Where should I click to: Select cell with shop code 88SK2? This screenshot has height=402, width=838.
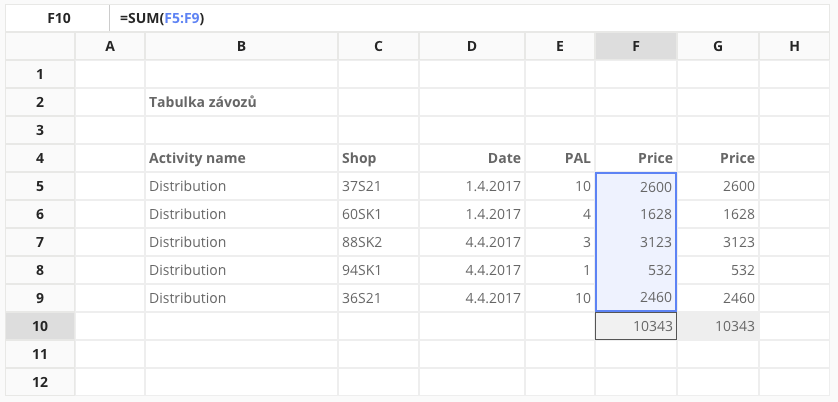378,242
